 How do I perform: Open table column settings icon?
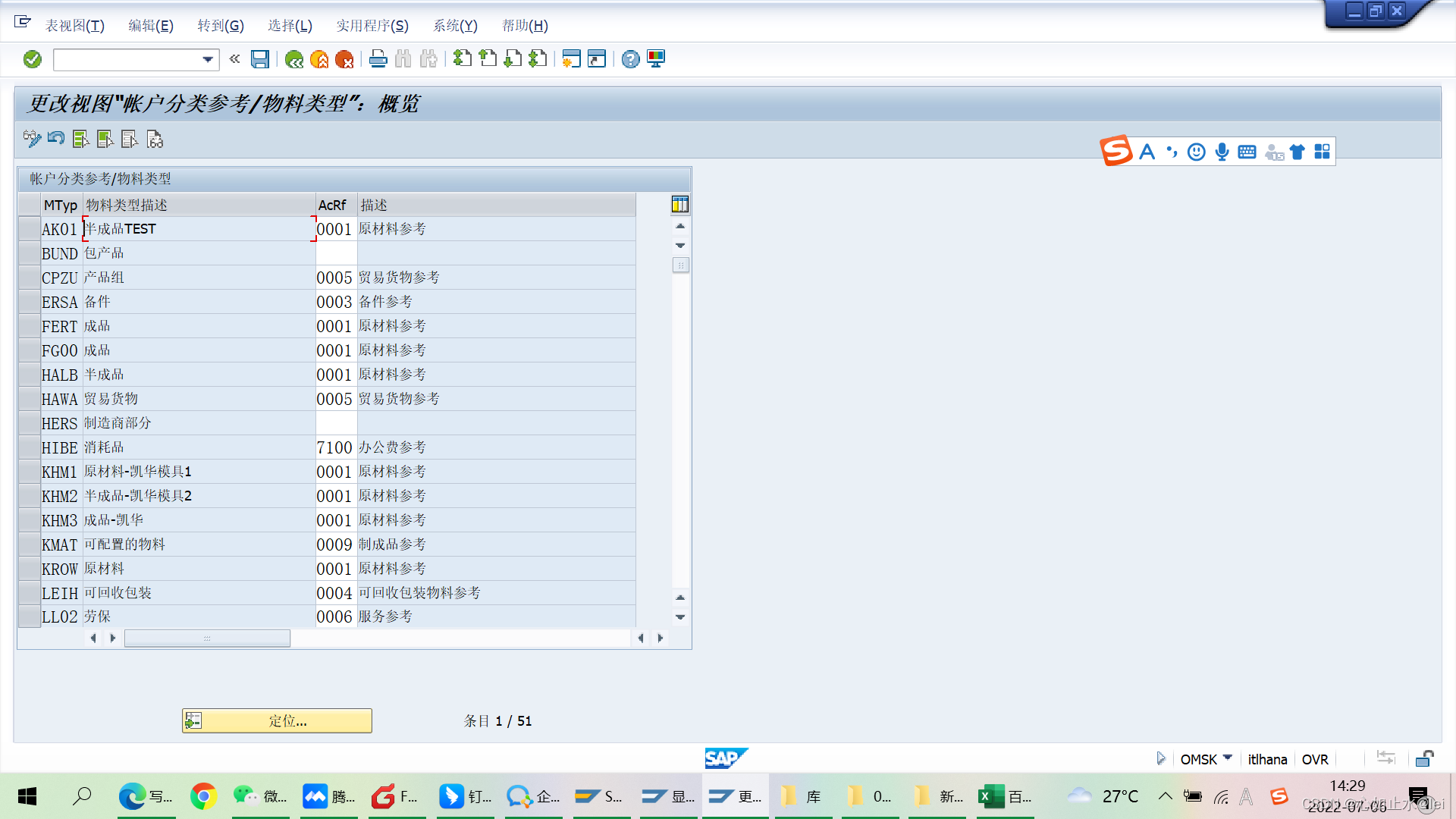point(679,204)
